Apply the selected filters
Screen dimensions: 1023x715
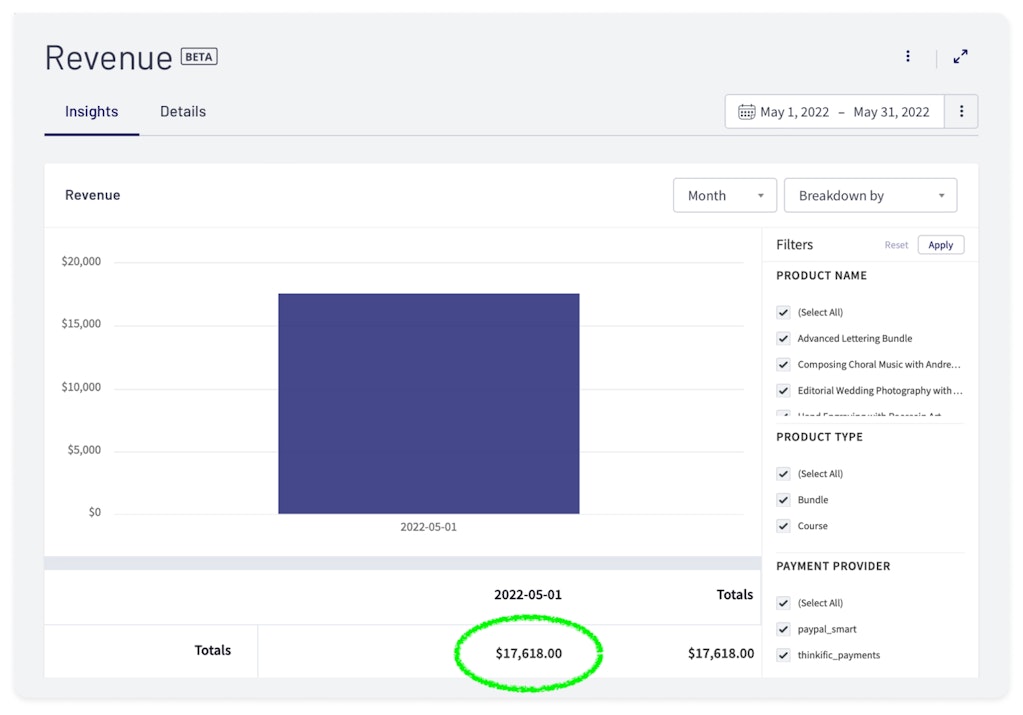point(940,244)
